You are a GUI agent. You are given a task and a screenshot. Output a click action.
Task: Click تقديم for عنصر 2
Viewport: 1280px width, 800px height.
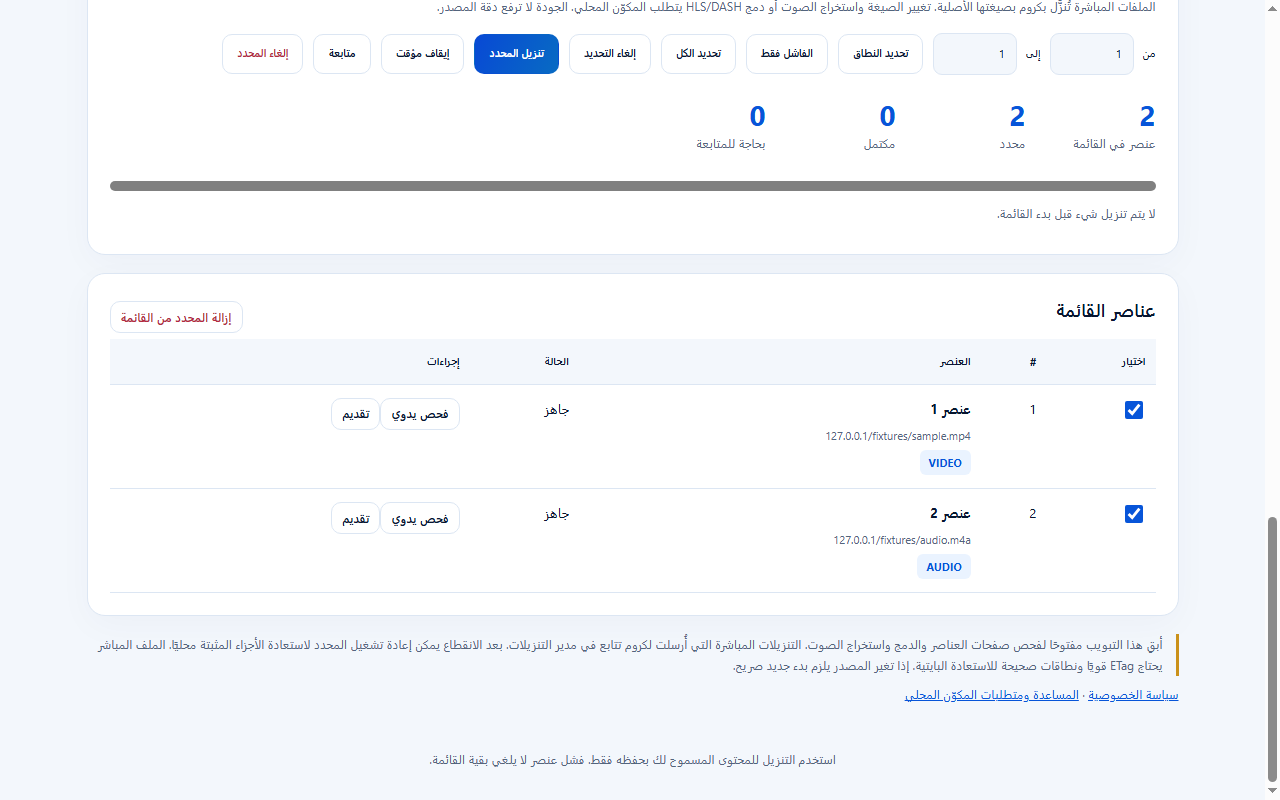click(x=356, y=518)
